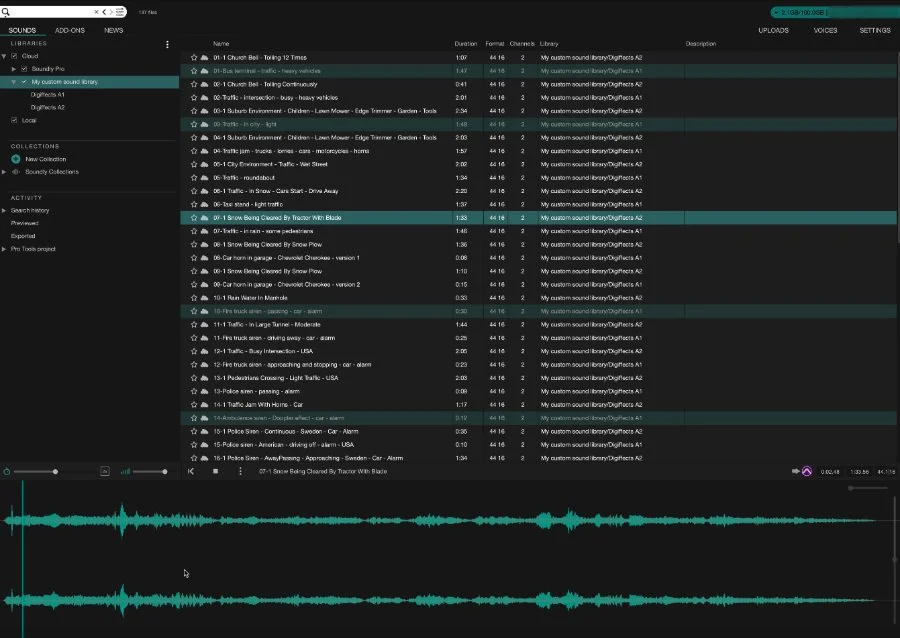Disable the Local library checkbox
The width and height of the screenshot is (900, 638).
click(x=14, y=120)
